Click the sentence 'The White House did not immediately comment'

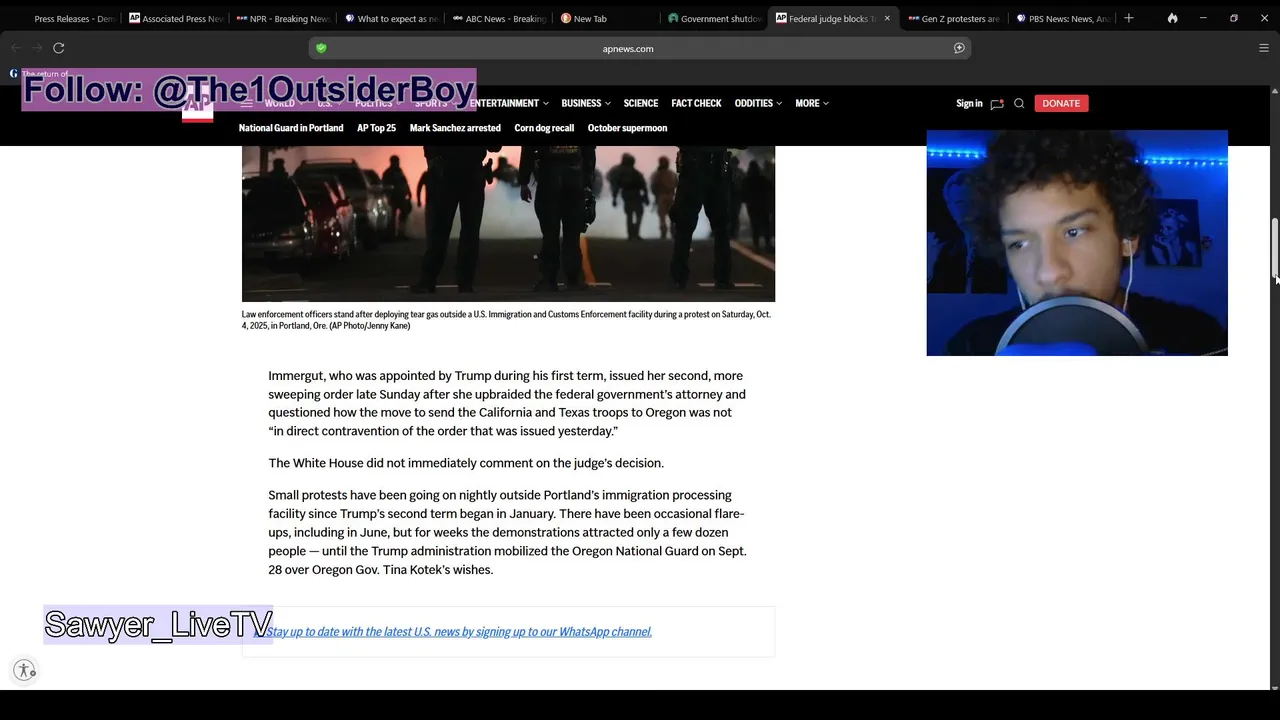coord(466,463)
